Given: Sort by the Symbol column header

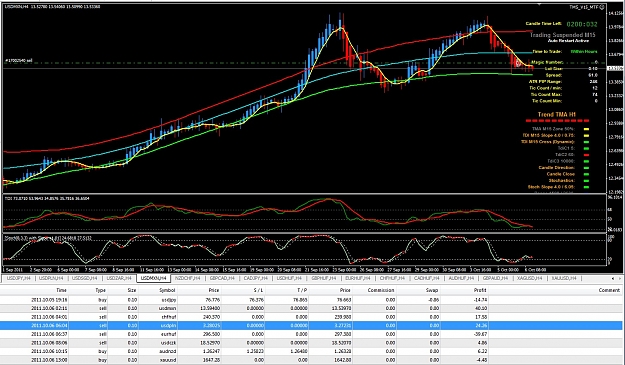Looking at the screenshot, I should [167, 290].
